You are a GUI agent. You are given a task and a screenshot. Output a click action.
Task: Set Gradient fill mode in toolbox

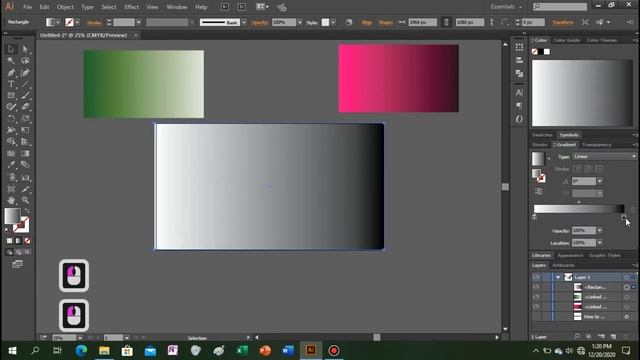18,241
